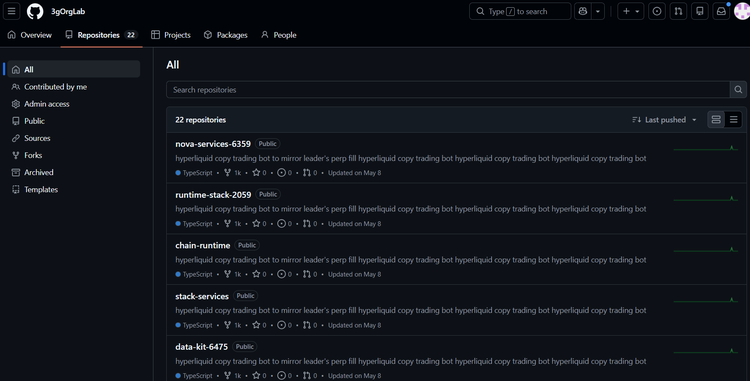Open the Create new plus menu
This screenshot has height=381, width=750.
(x=630, y=11)
